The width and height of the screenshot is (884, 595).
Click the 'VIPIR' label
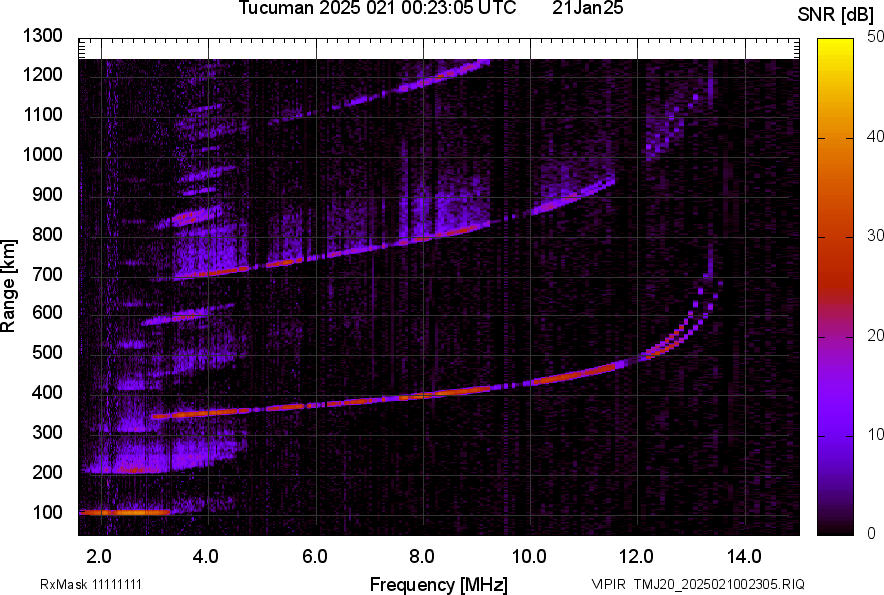click(608, 584)
